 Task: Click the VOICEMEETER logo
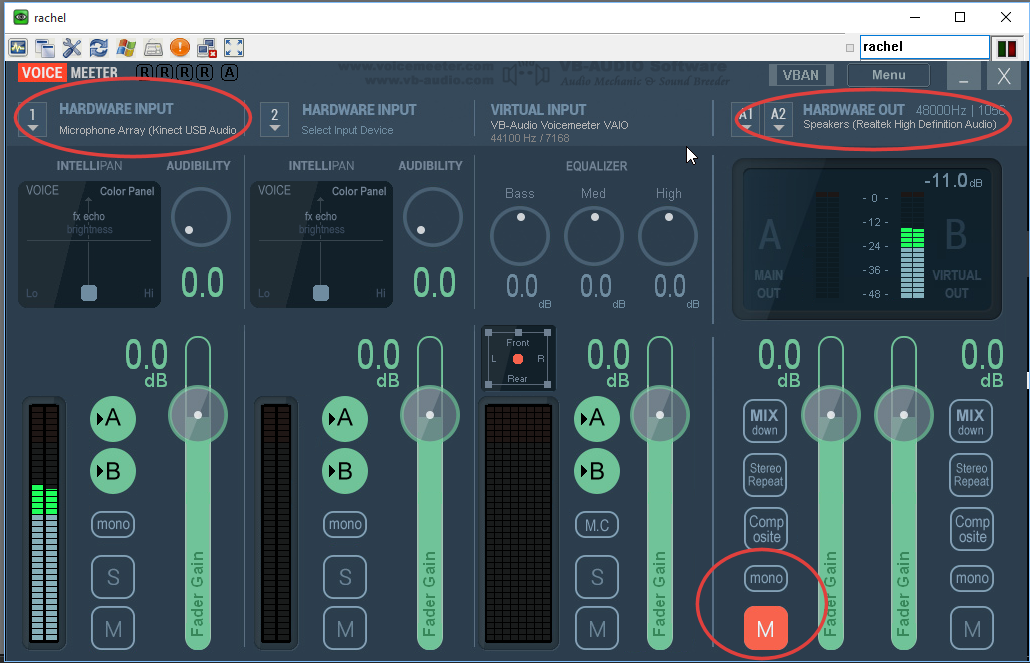tap(68, 73)
